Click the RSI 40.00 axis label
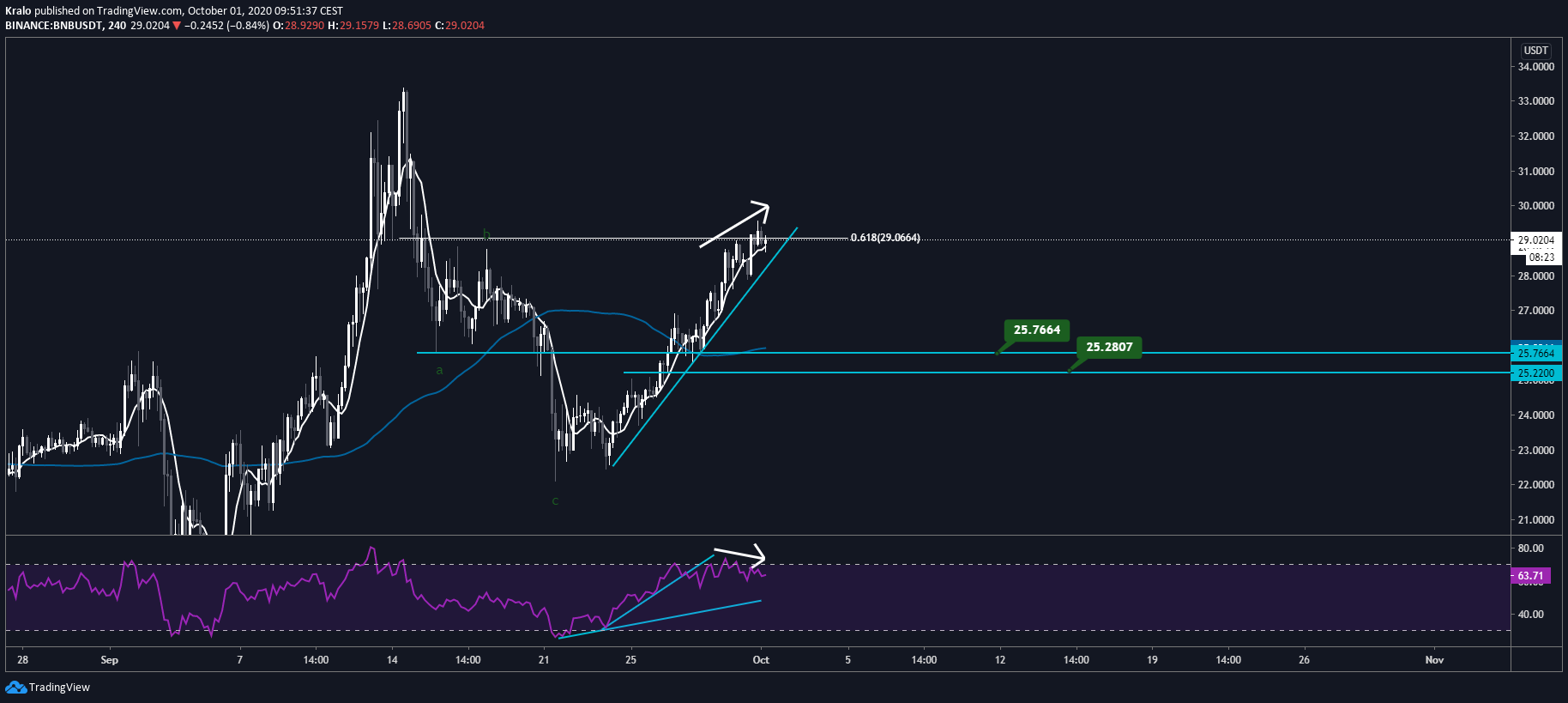 (x=1530, y=615)
